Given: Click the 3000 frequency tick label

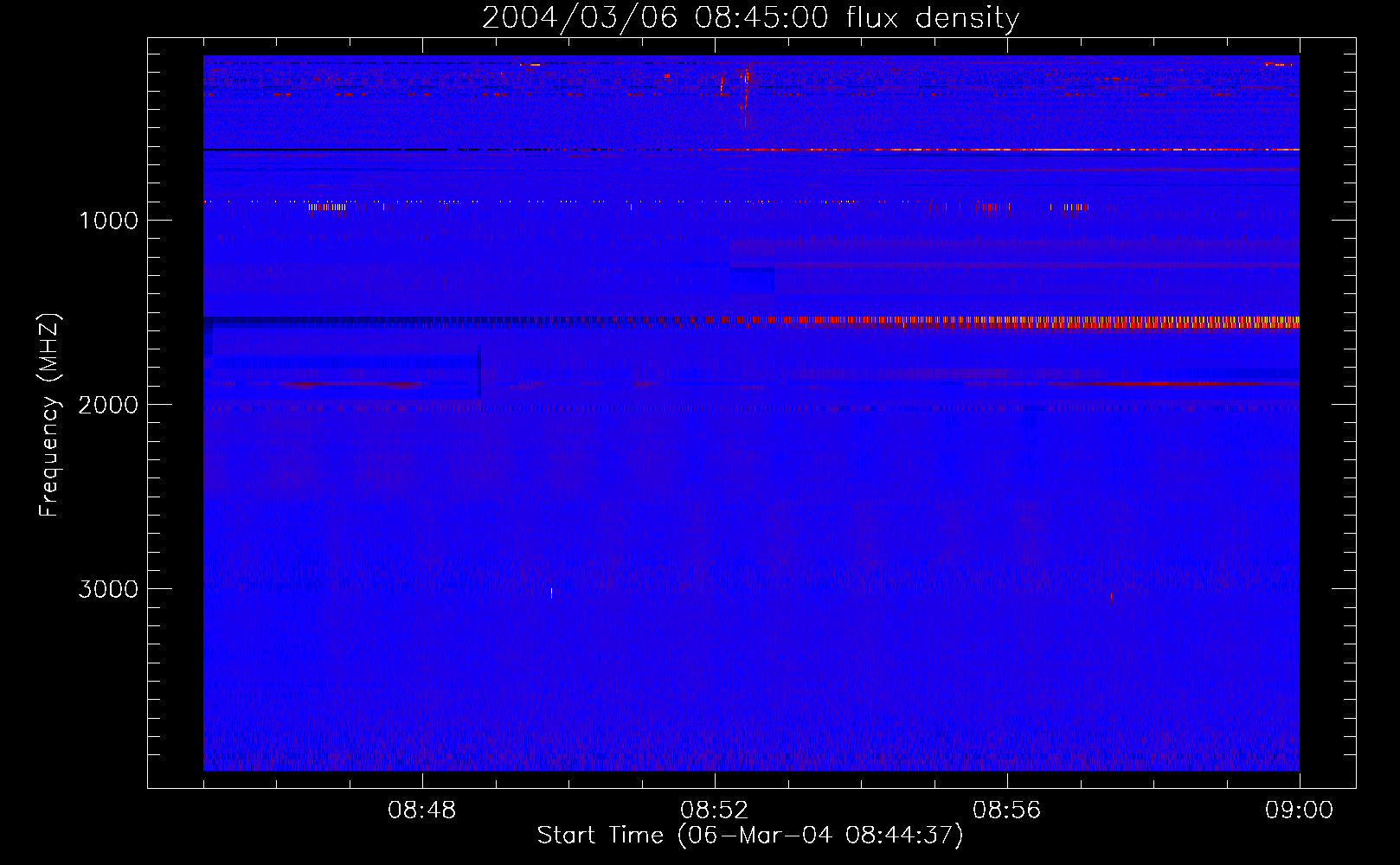Looking at the screenshot, I should pos(108,589).
